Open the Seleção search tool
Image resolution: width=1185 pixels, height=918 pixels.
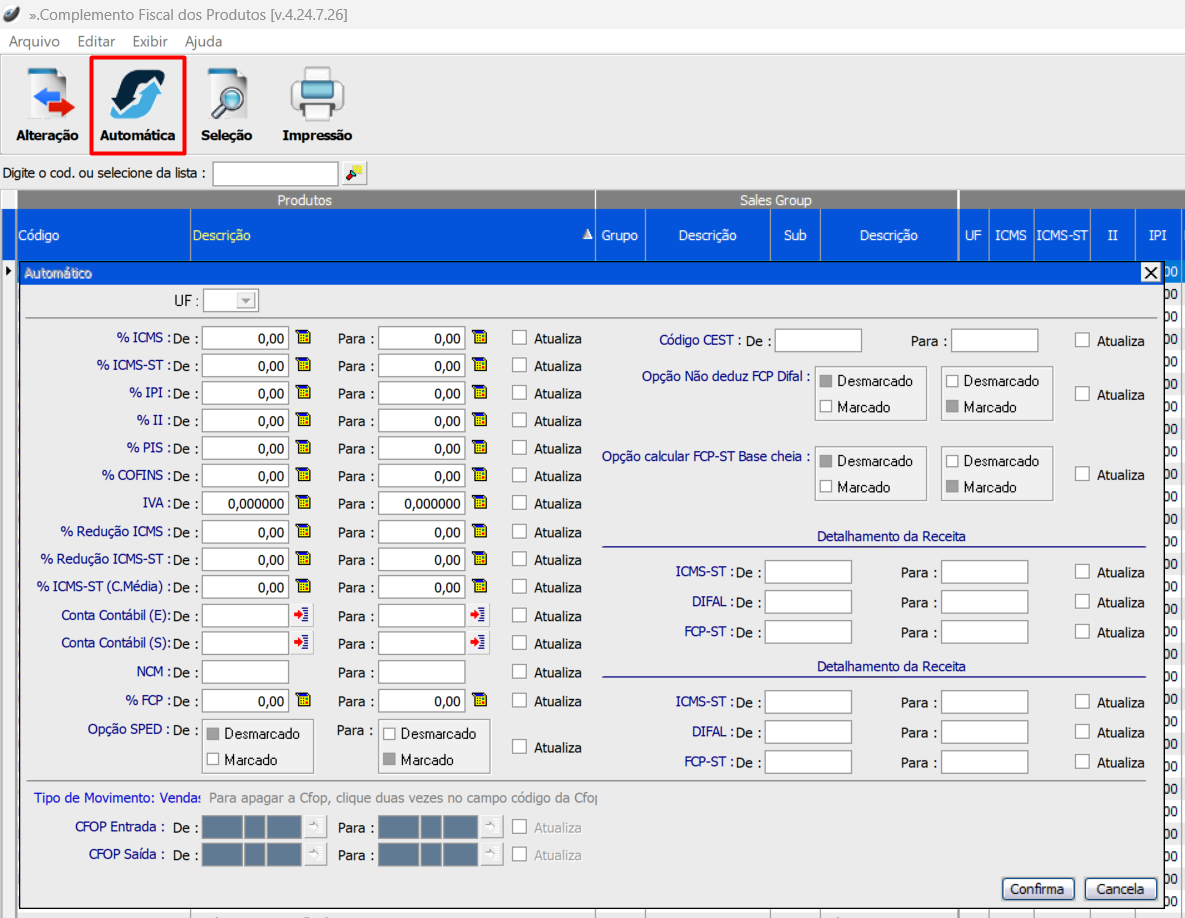(x=226, y=105)
